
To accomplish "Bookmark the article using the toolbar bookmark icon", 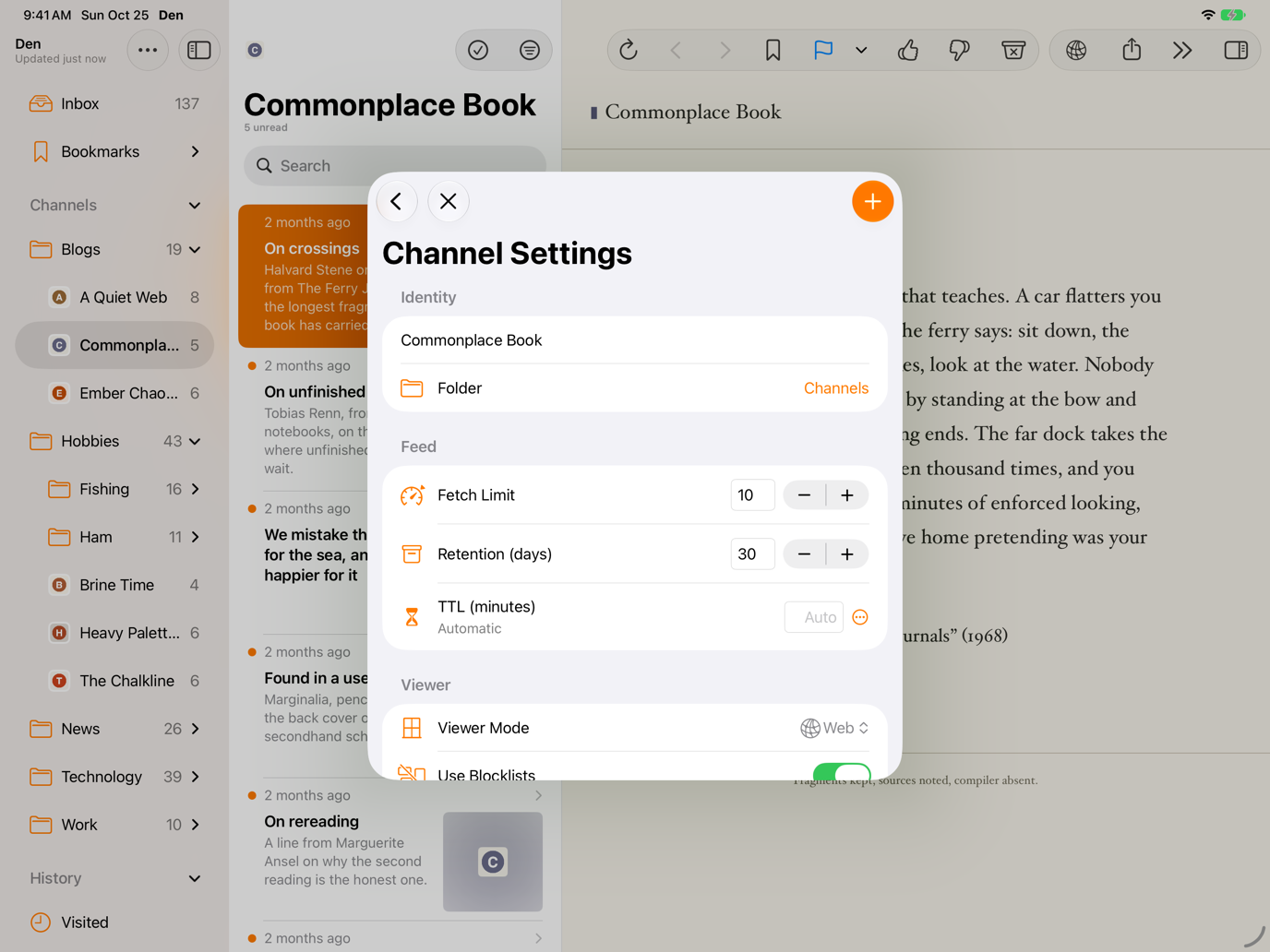I will click(773, 50).
